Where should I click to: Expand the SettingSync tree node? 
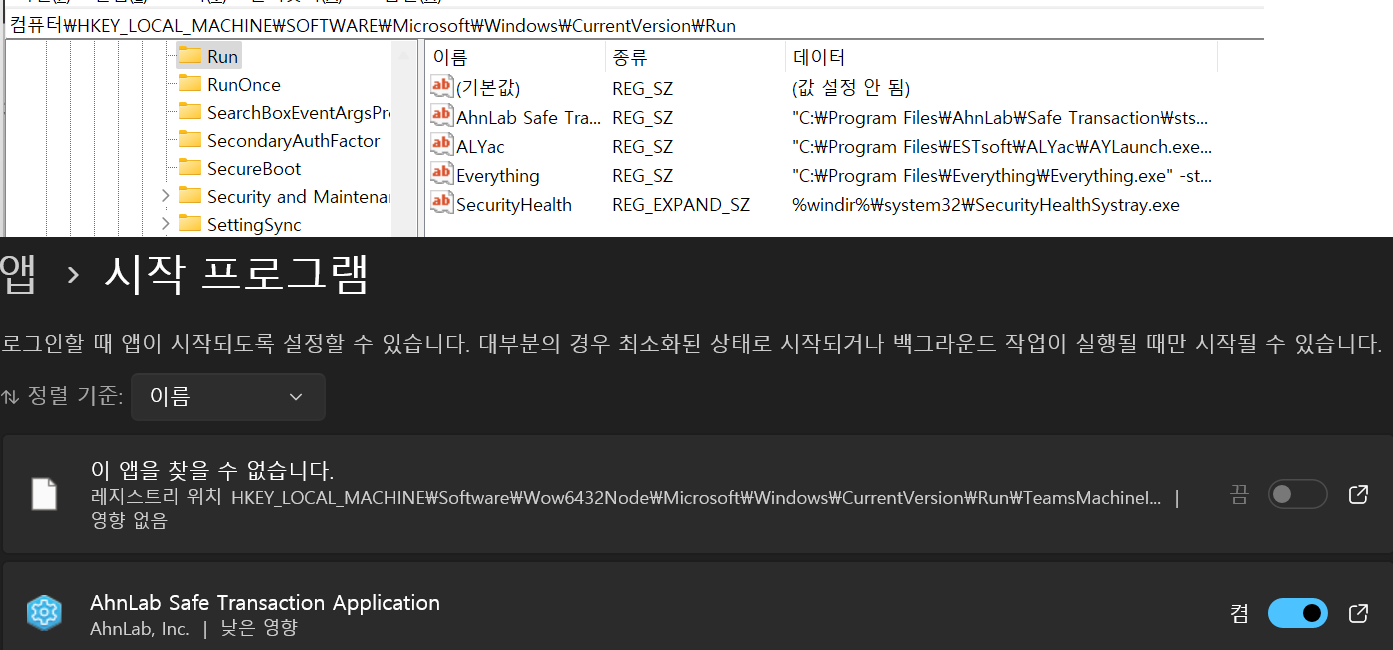(166, 224)
